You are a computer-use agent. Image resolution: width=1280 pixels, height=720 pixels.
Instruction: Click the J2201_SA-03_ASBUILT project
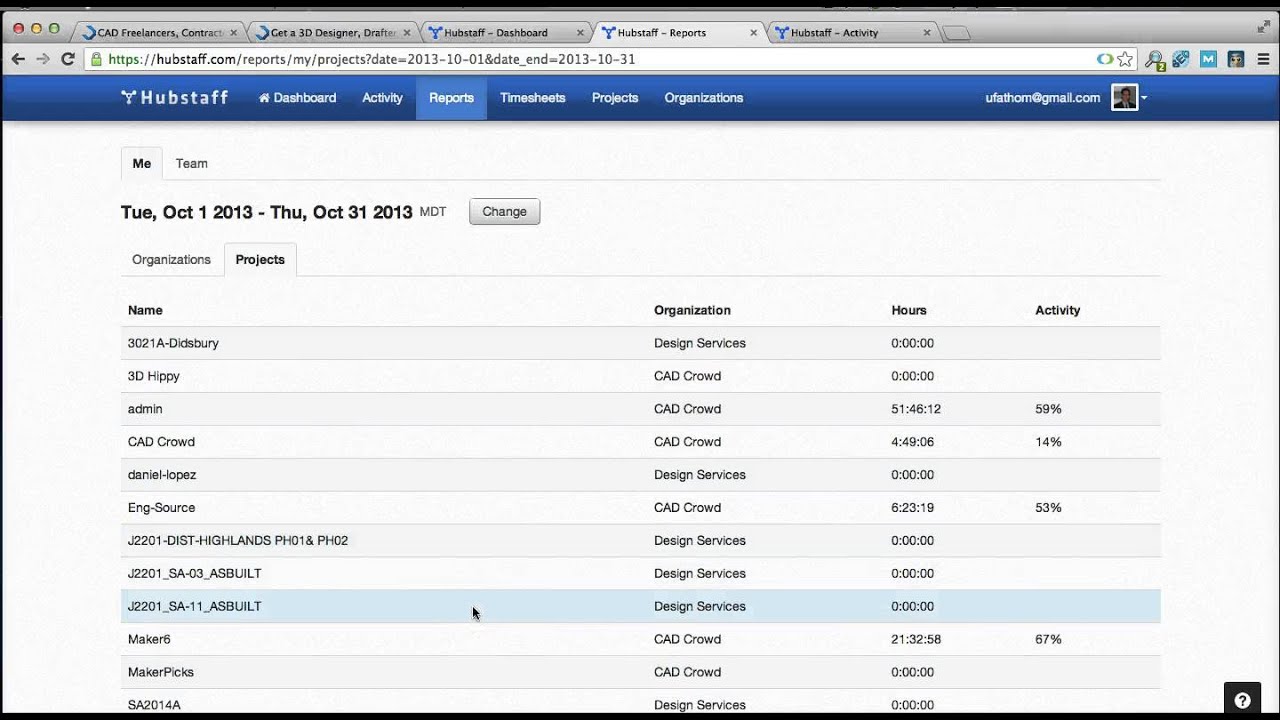(x=194, y=574)
